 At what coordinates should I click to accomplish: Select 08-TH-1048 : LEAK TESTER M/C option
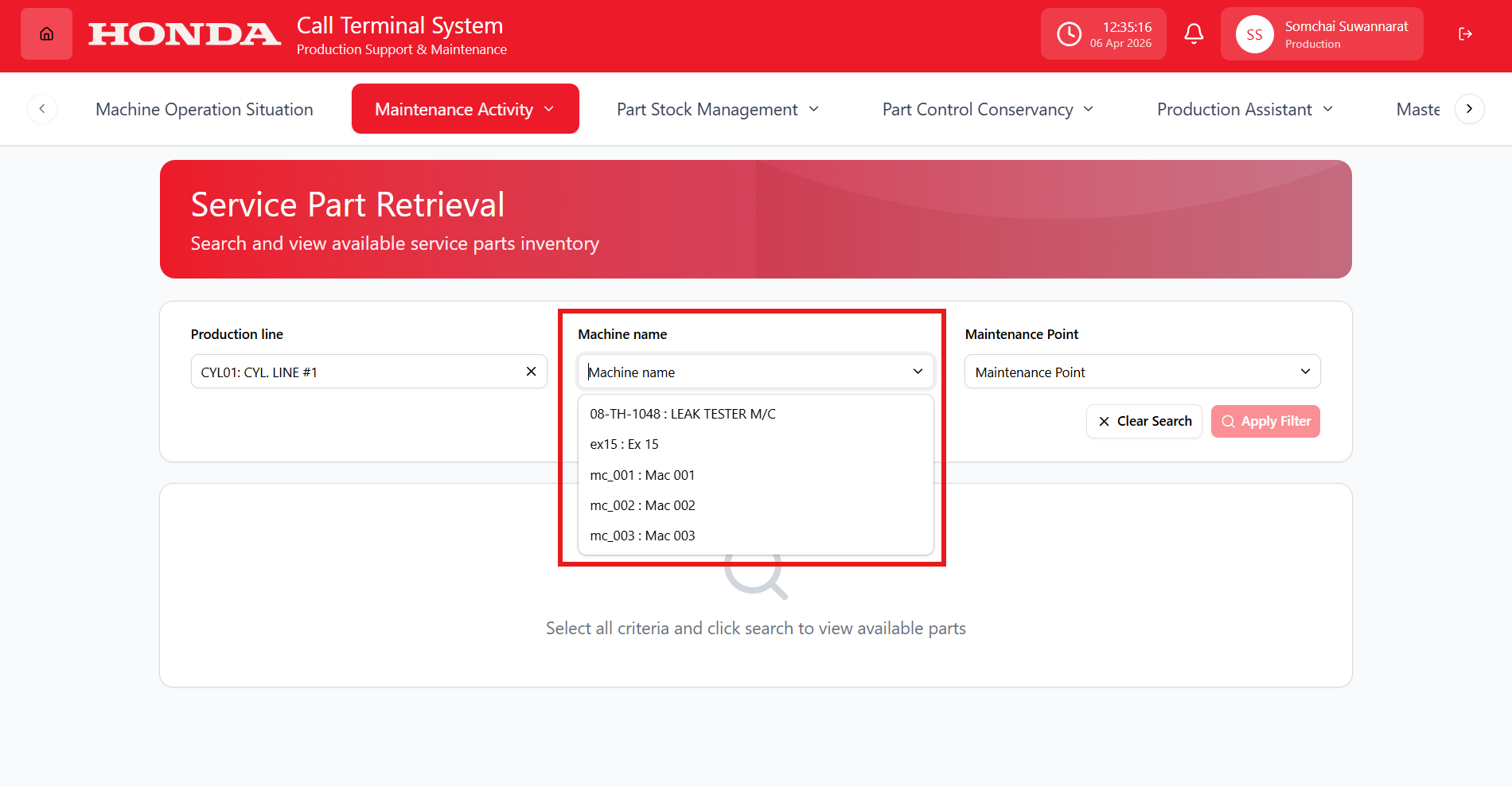coord(682,414)
